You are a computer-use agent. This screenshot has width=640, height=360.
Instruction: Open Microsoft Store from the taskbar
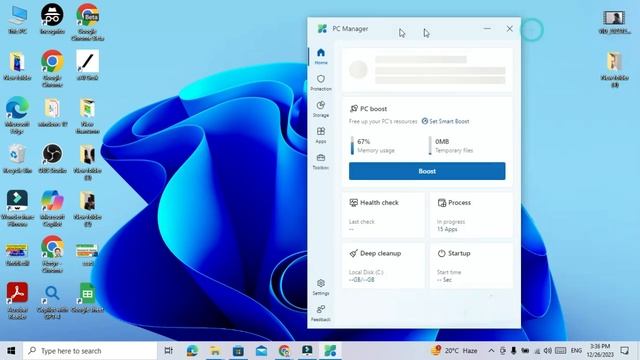(x=238, y=351)
